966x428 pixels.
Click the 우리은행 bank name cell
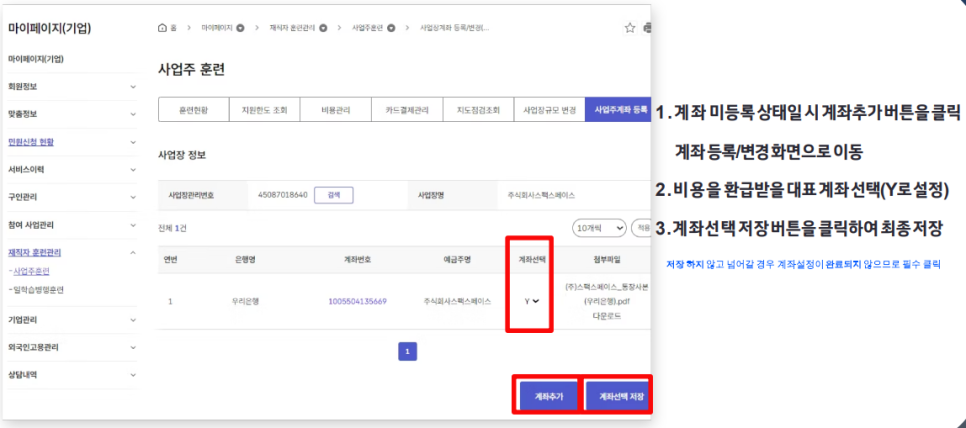245,302
